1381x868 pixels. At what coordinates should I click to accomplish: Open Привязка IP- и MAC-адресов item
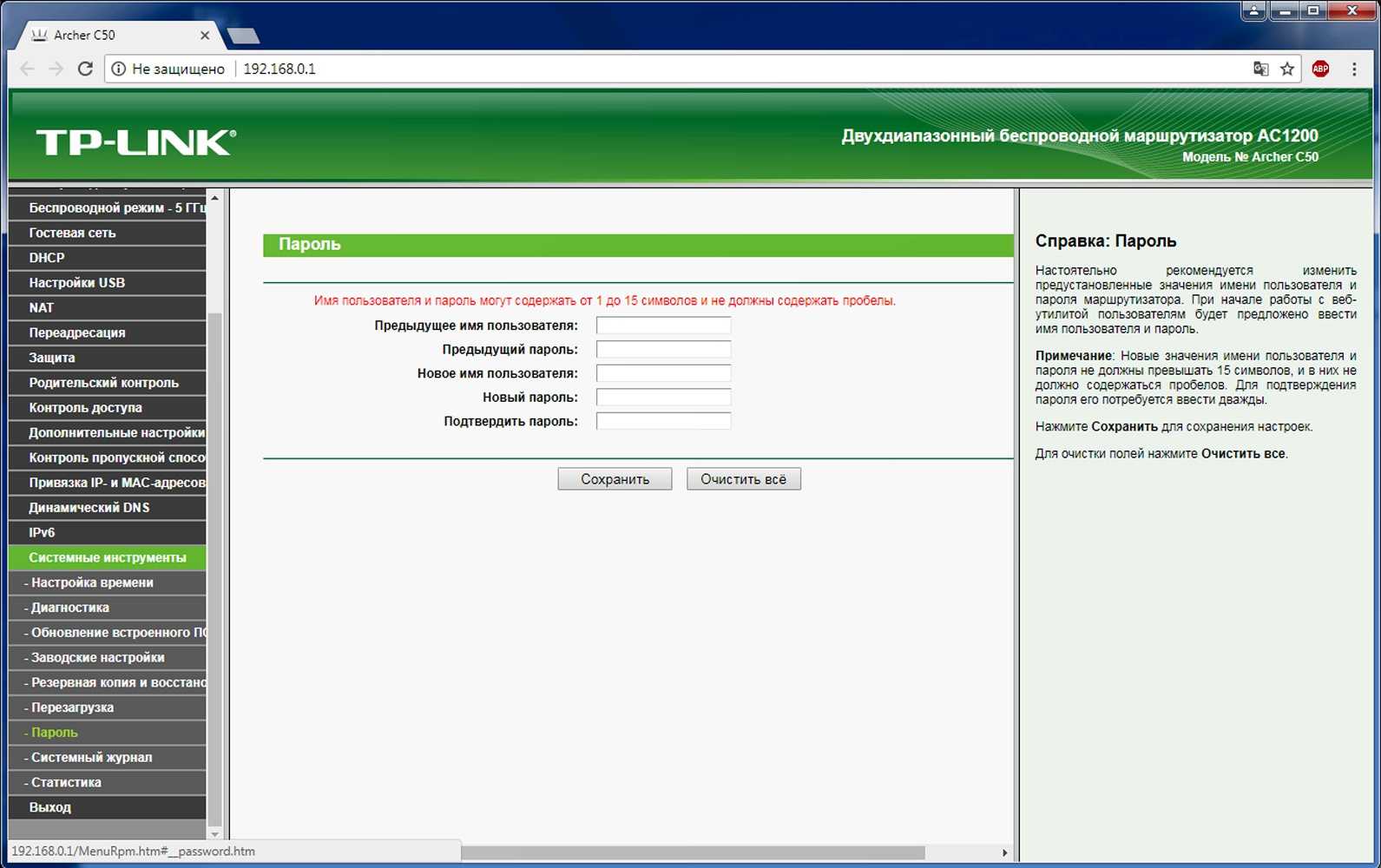(107, 483)
